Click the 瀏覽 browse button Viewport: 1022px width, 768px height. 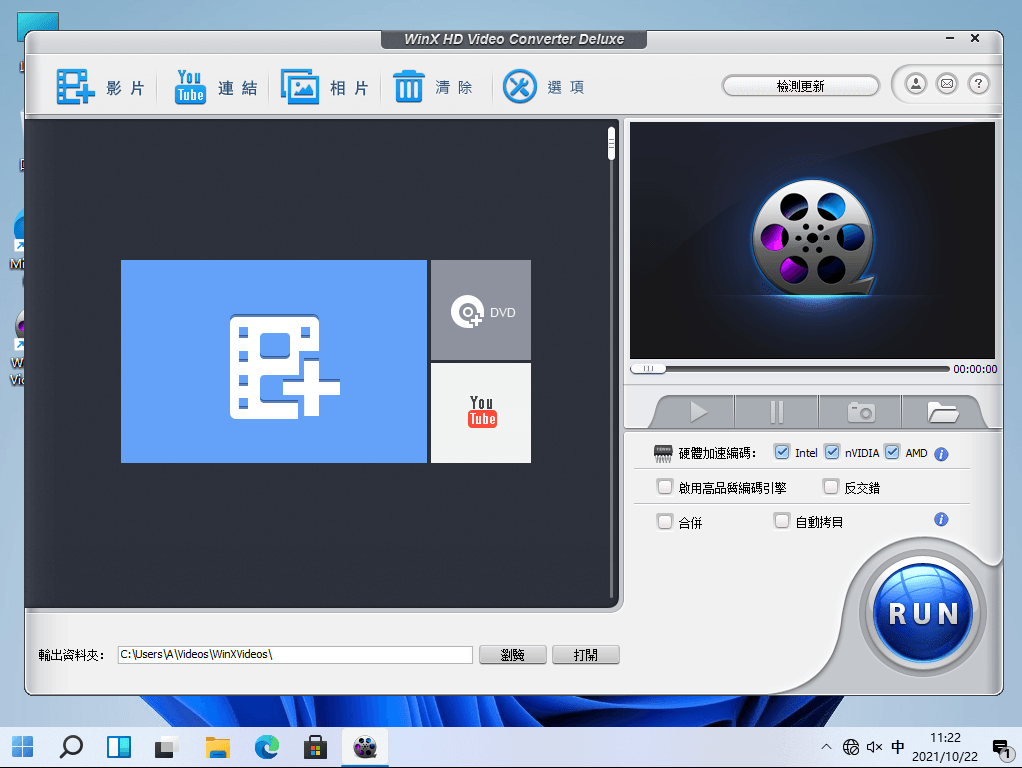tap(513, 655)
